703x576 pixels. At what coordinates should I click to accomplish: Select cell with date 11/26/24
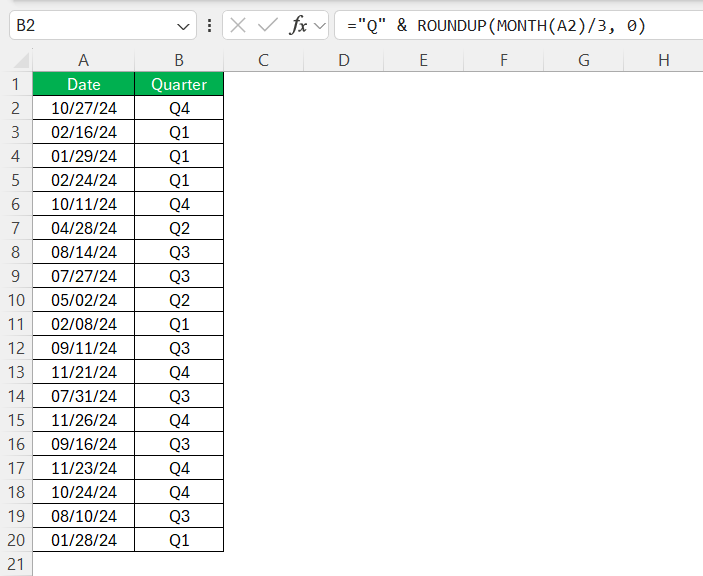(x=83, y=420)
